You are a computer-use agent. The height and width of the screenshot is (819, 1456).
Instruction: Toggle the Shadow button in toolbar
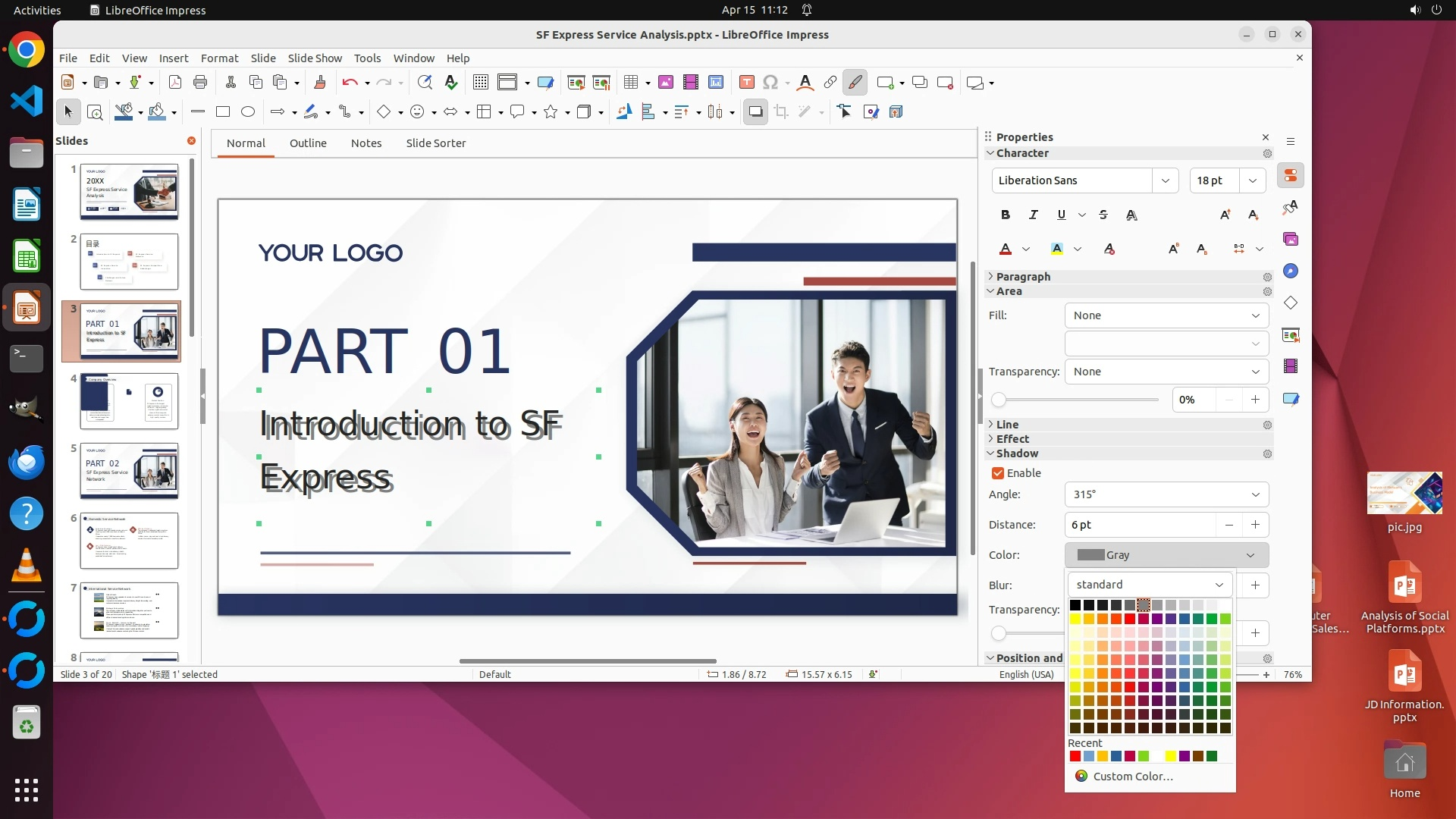click(755, 112)
